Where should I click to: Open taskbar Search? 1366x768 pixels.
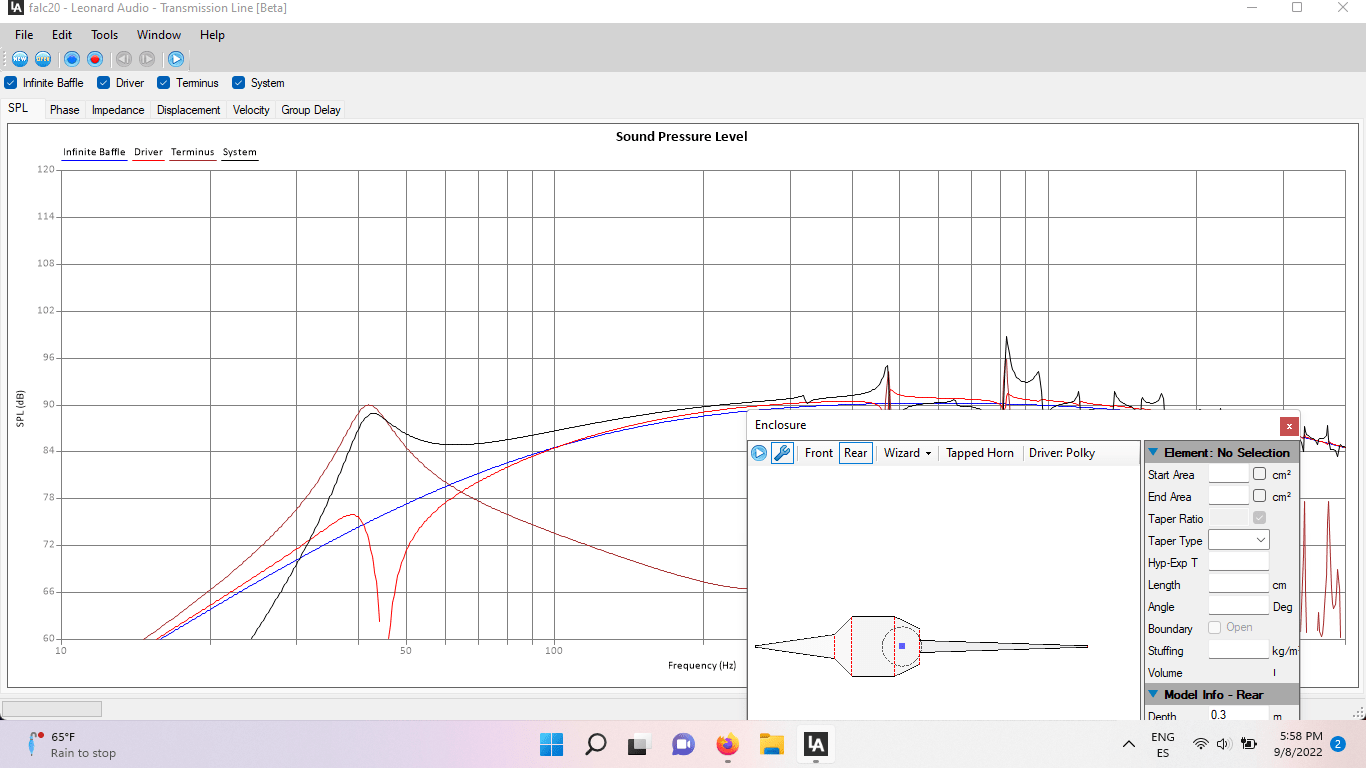[595, 744]
